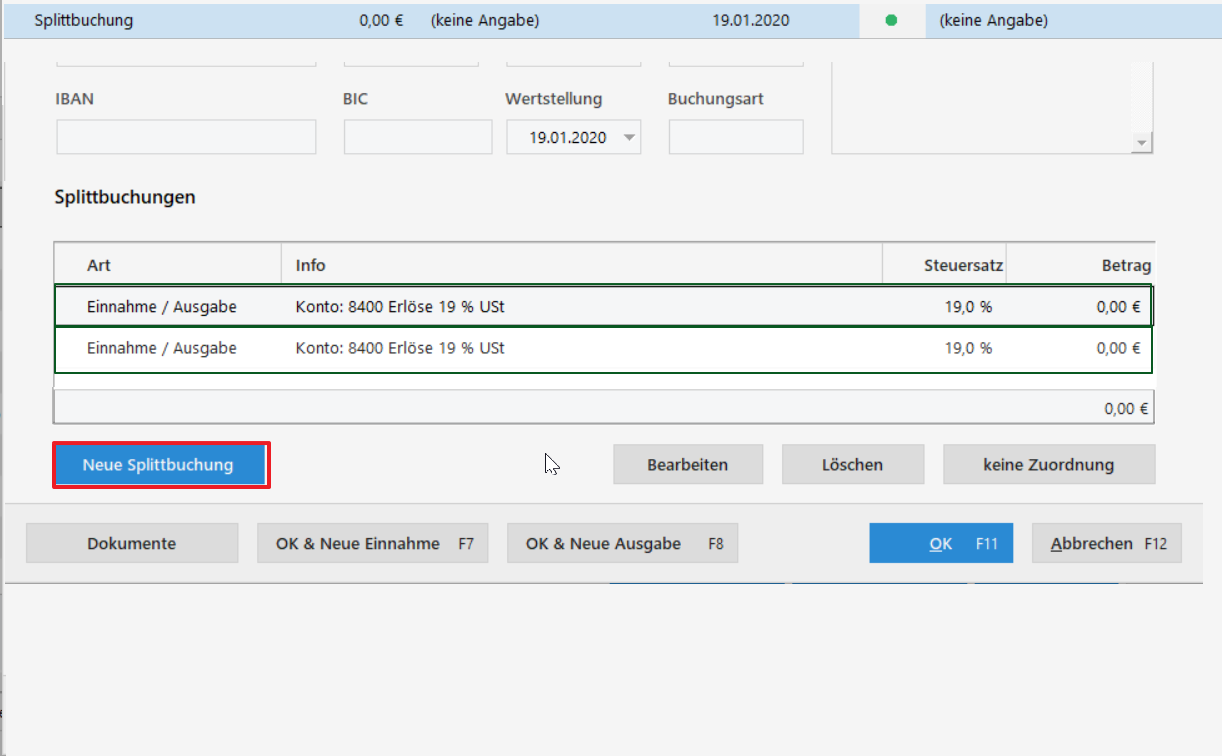
Task: Click the second row's Konto: 8400 Erlöse info
Action: [400, 348]
